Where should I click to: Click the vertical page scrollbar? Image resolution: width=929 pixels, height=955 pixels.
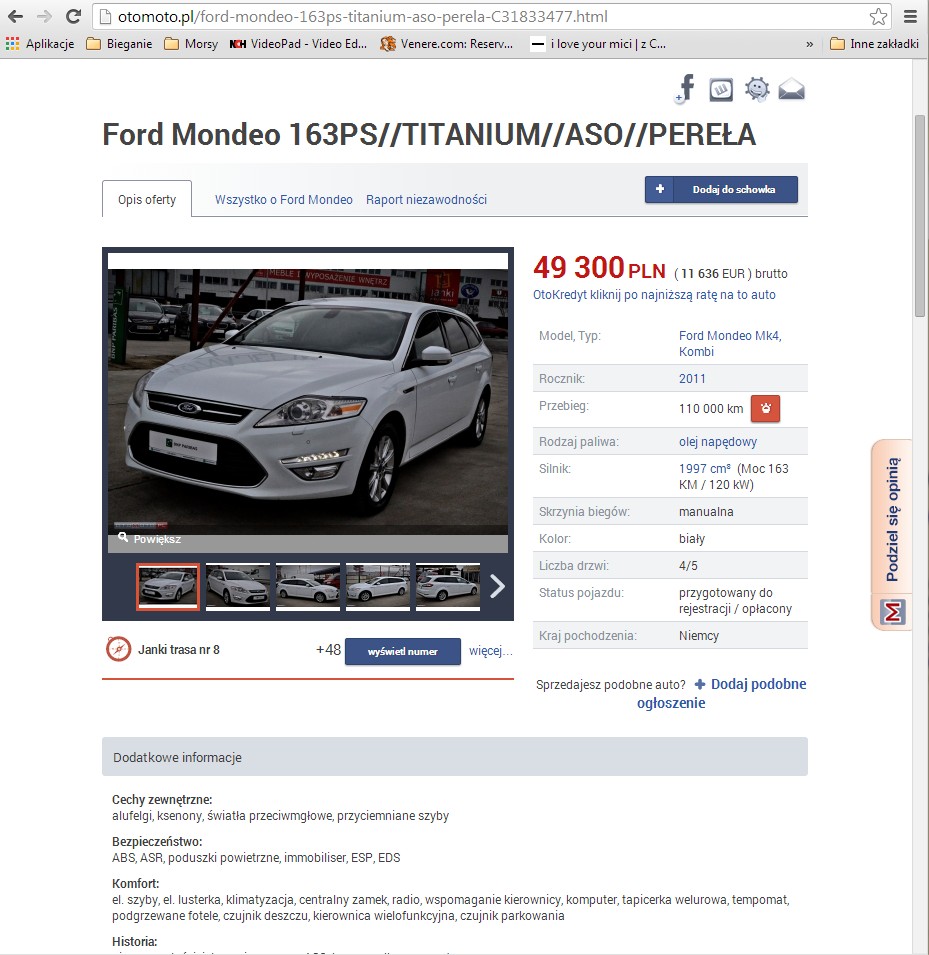[x=920, y=216]
